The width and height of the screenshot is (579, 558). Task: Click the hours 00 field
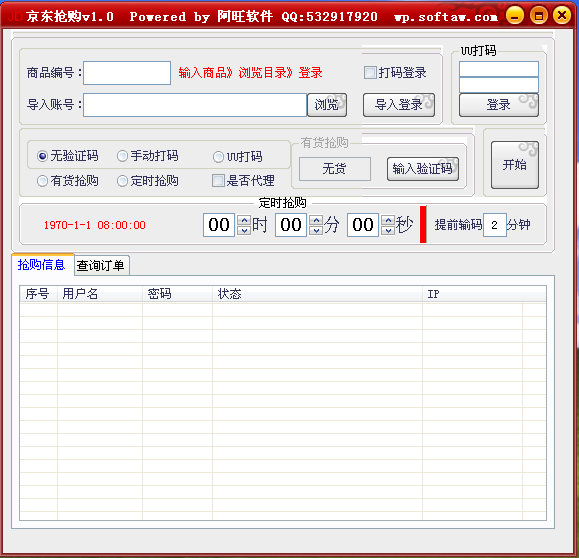(x=219, y=225)
